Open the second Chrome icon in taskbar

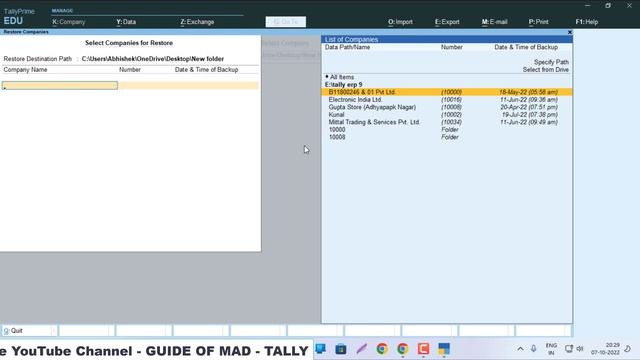click(403, 349)
